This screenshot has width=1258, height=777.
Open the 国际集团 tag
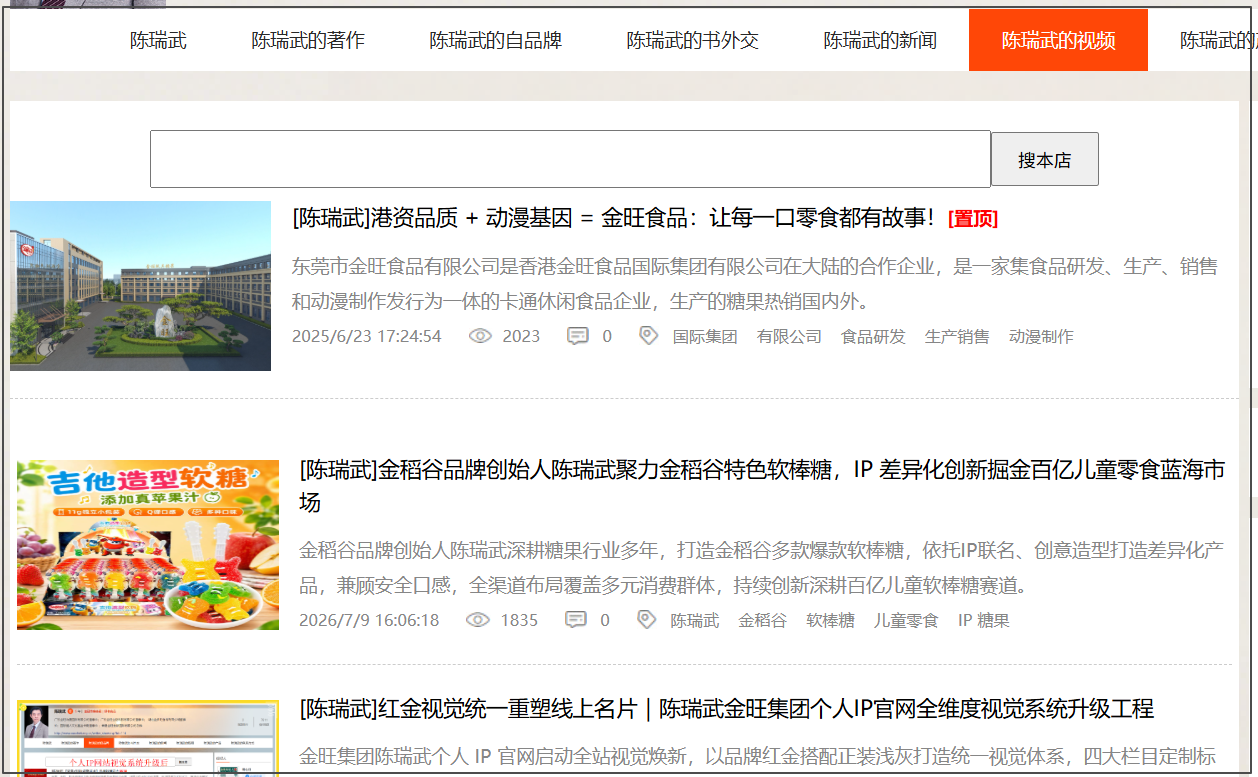click(705, 337)
